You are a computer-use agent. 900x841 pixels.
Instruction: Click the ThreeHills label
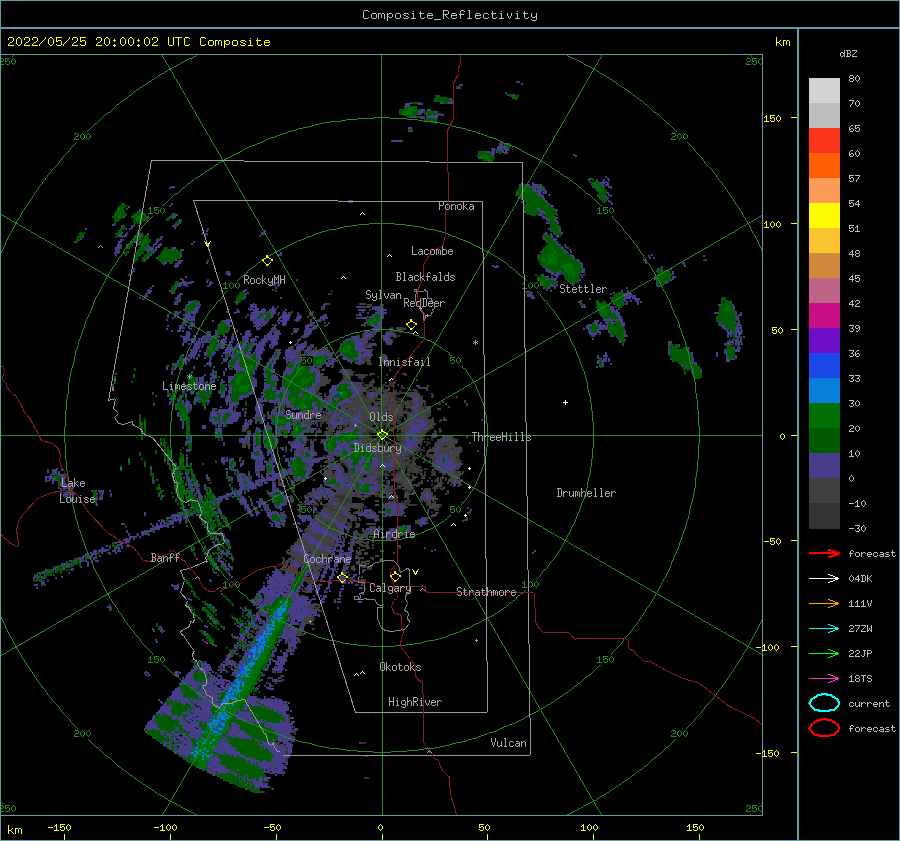click(x=501, y=437)
